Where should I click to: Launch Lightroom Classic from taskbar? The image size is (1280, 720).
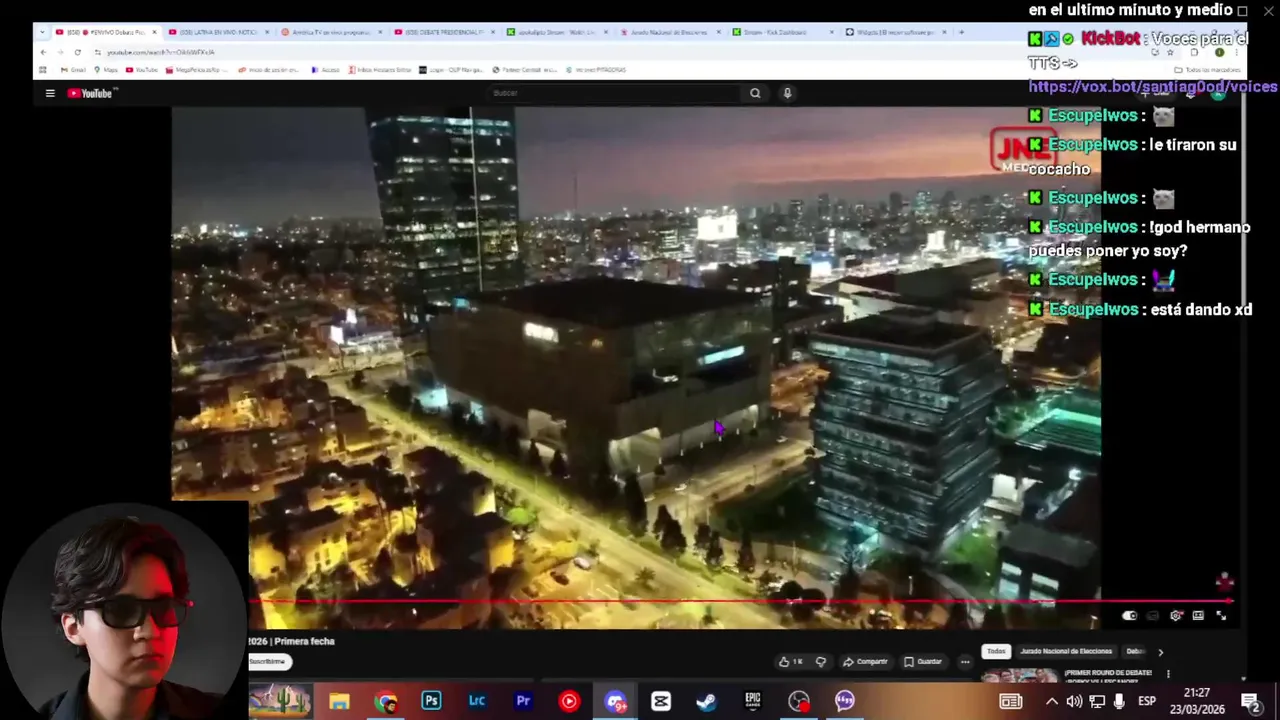click(477, 701)
